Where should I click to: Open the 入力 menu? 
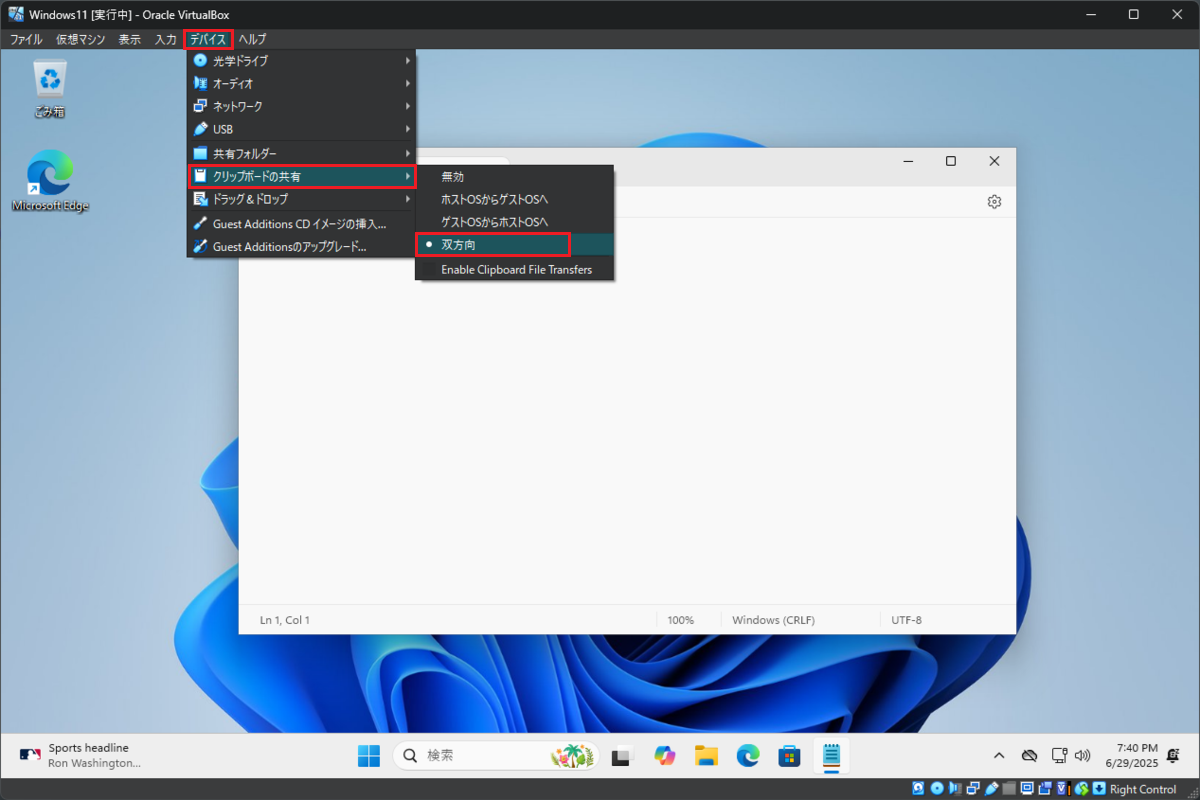click(166, 39)
